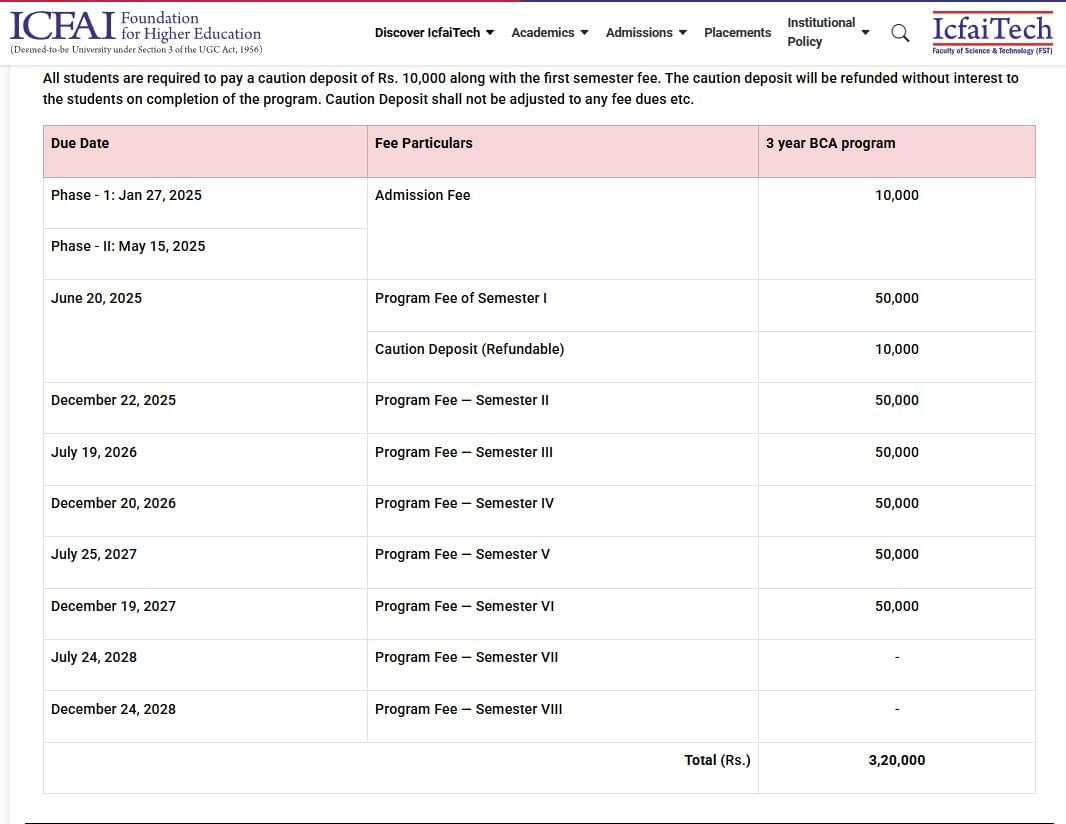Click the ICFAI Foundation for Higher Education logo
1066x824 pixels.
[136, 32]
